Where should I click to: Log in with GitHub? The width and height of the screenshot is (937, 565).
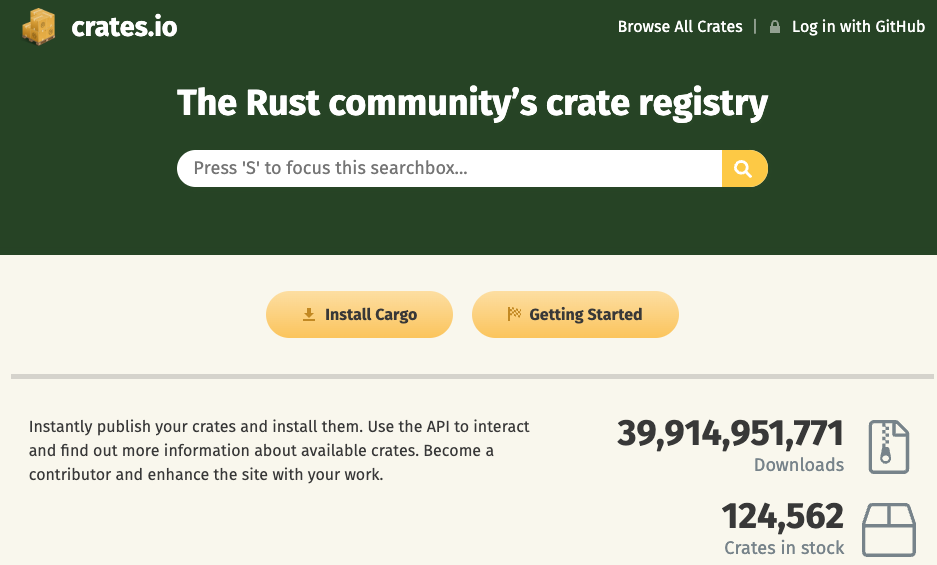(858, 27)
